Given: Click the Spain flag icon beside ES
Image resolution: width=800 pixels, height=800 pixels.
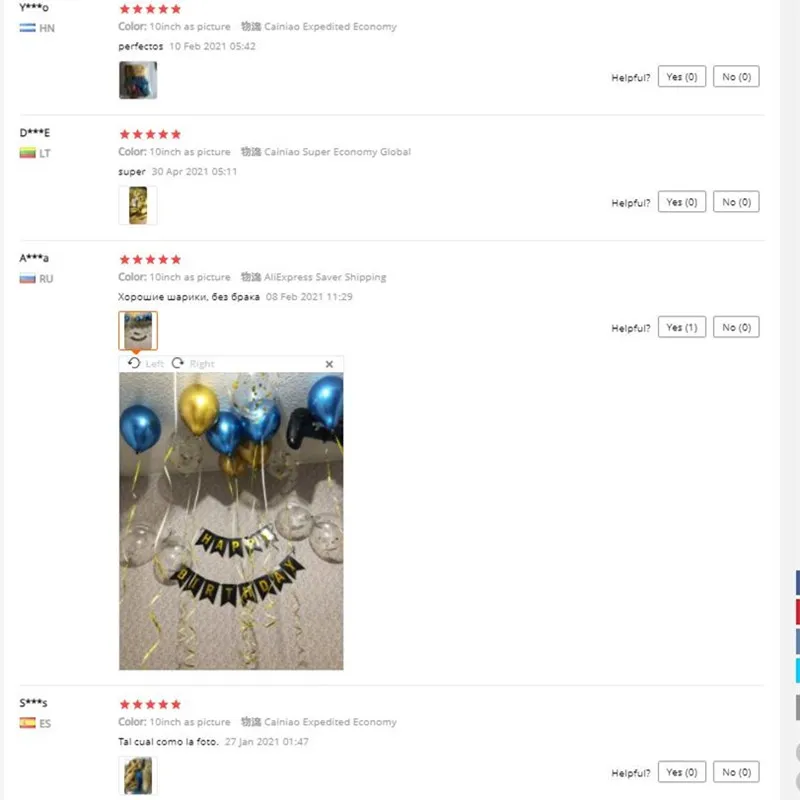Looking at the screenshot, I should (x=28, y=723).
